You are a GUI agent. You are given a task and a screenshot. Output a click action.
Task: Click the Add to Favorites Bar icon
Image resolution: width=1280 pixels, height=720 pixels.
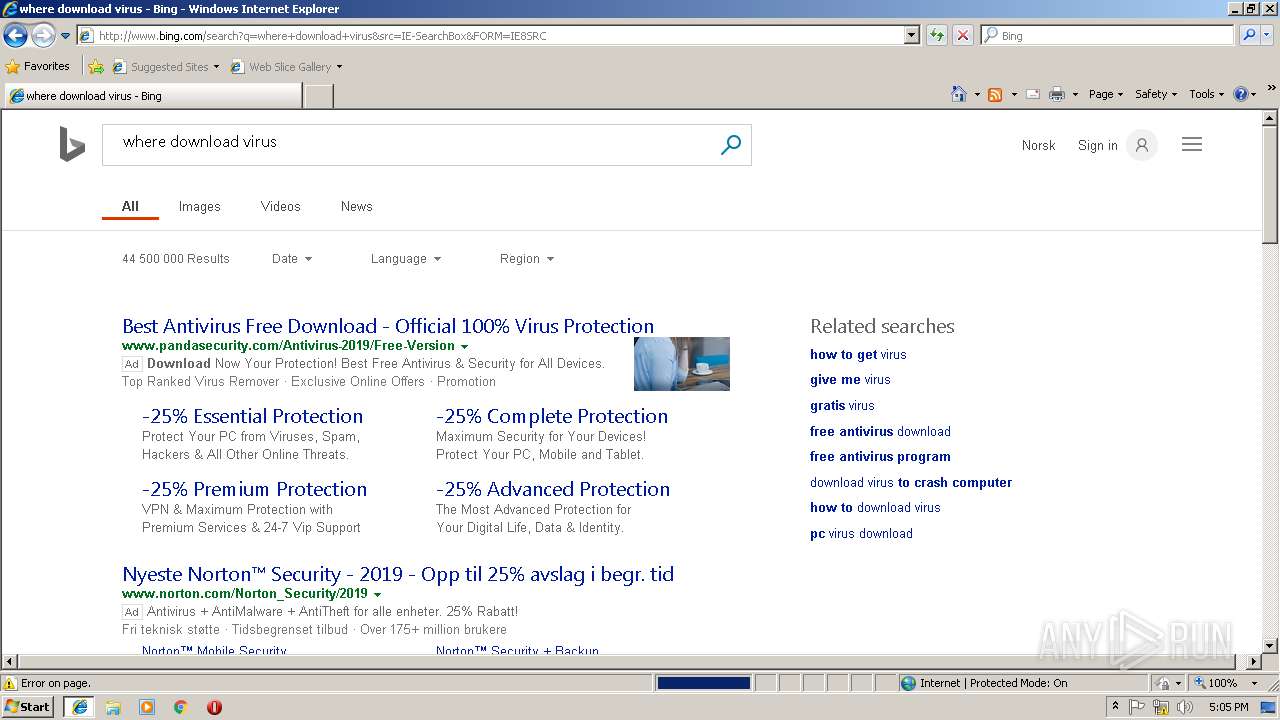pyautogui.click(x=96, y=67)
